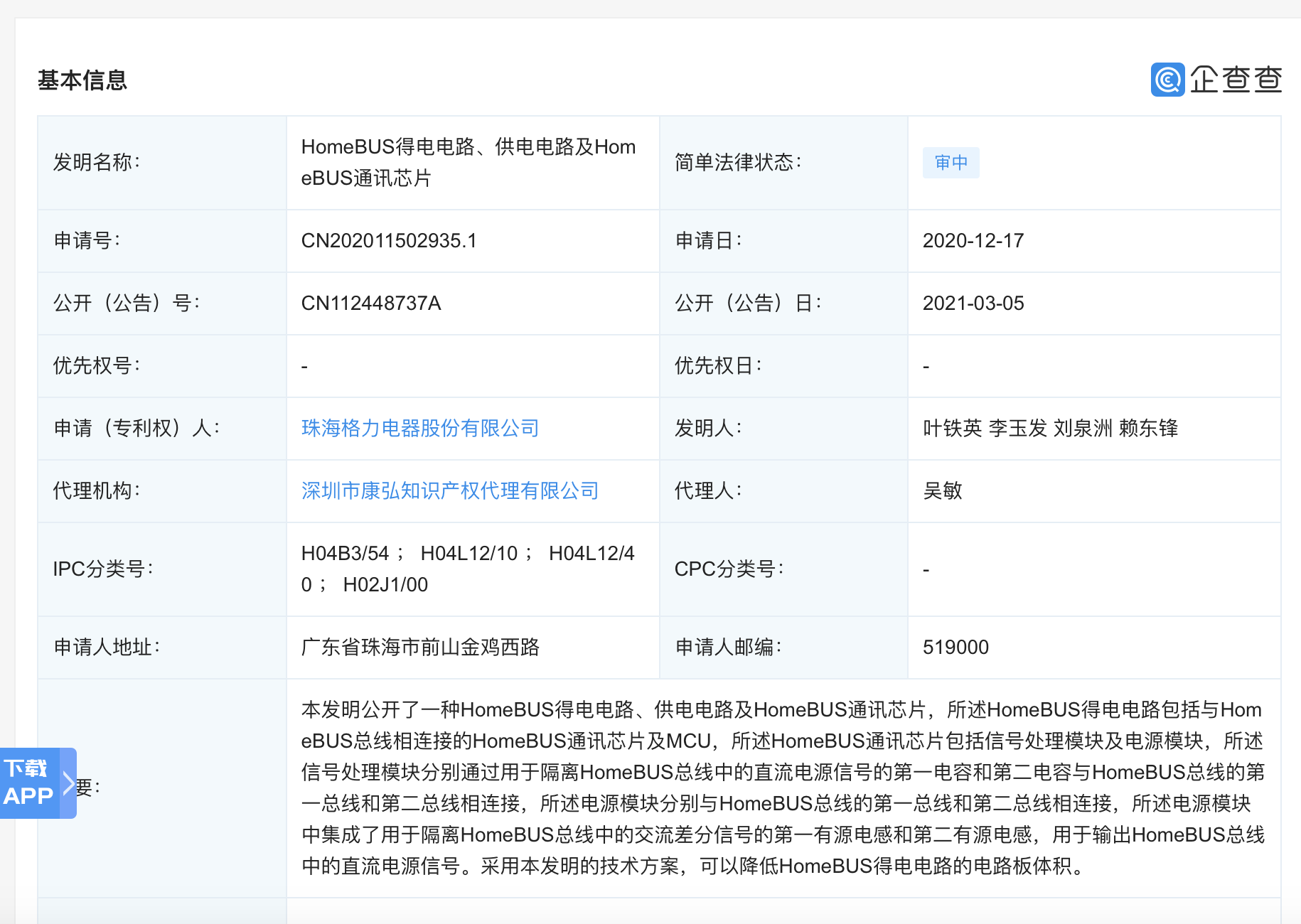The height and width of the screenshot is (924, 1301).
Task: Open link 珠海格力电器股份有限公司
Action: tap(419, 428)
